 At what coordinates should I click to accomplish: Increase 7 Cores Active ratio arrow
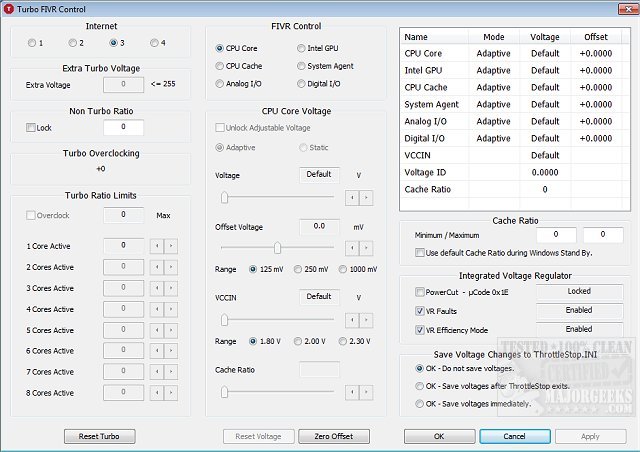171,372
